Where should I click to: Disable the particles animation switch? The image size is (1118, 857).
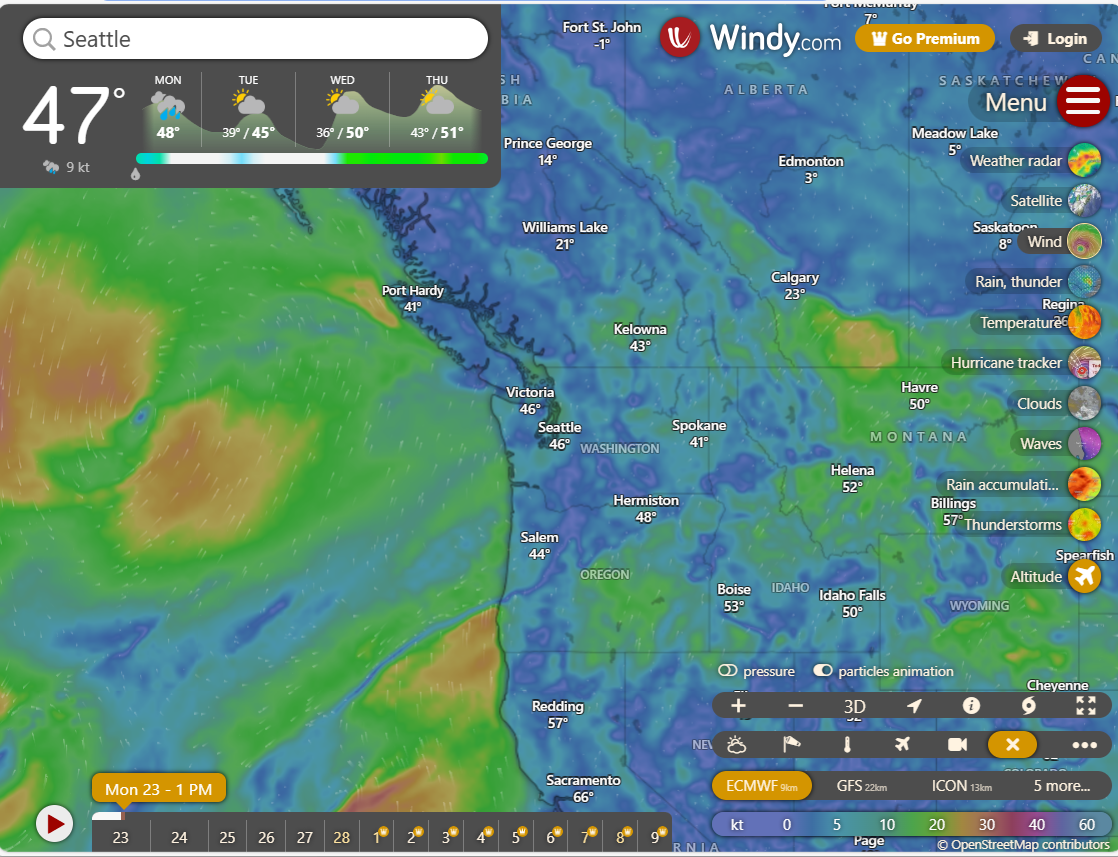[823, 671]
